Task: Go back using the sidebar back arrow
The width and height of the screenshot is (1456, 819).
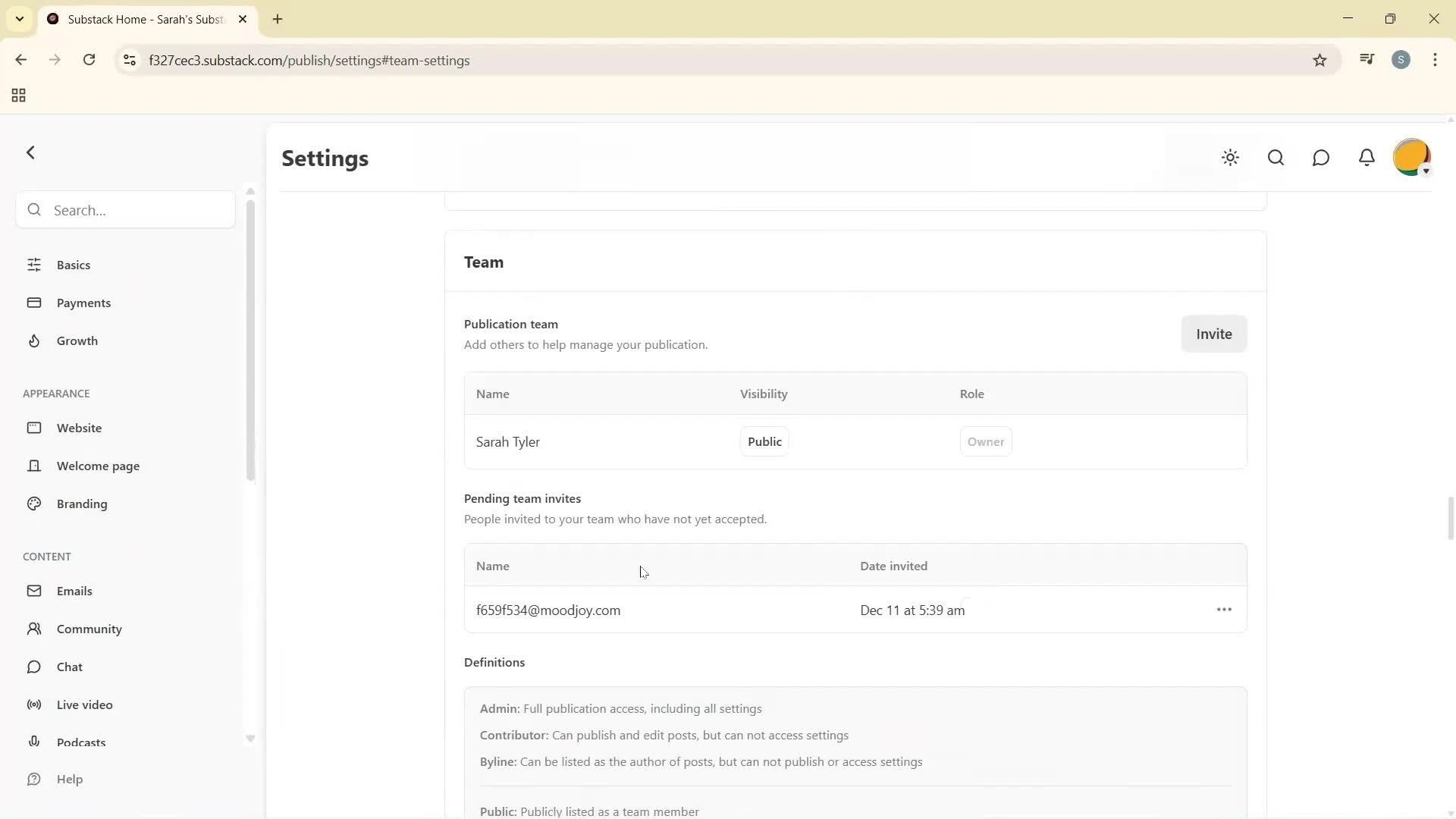Action: tap(31, 152)
